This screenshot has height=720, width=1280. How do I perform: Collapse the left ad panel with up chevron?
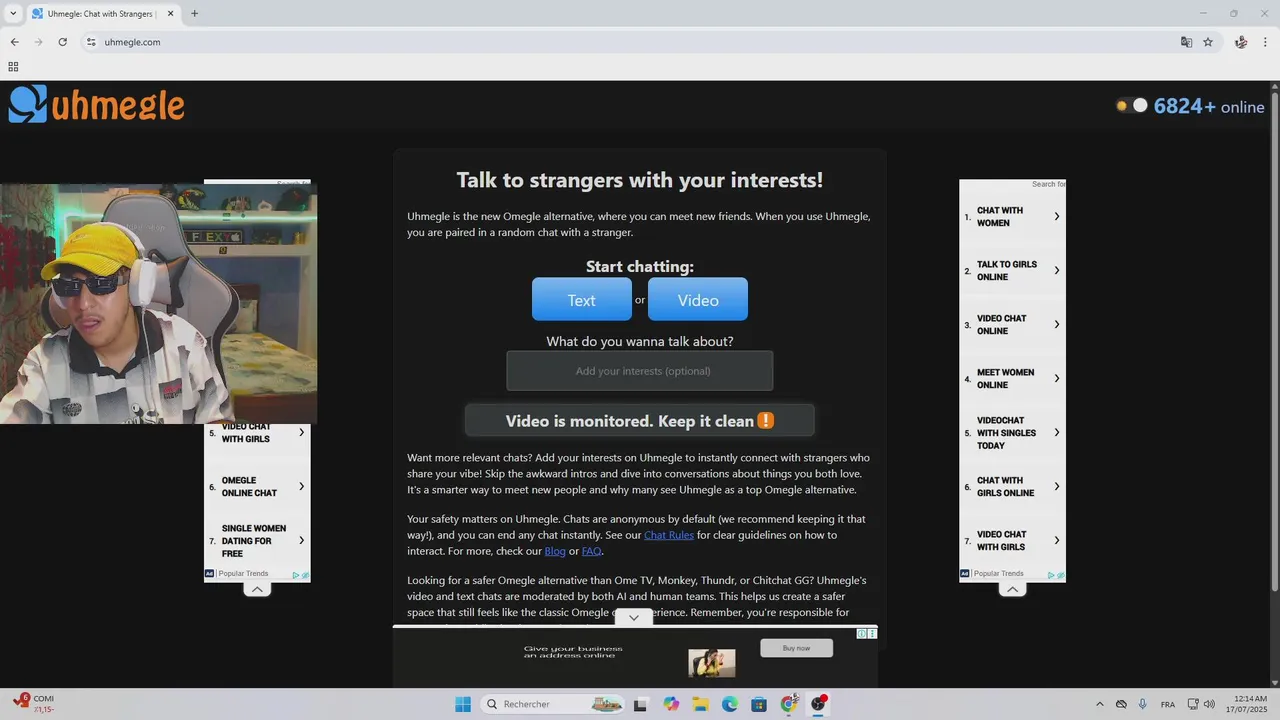(x=257, y=590)
